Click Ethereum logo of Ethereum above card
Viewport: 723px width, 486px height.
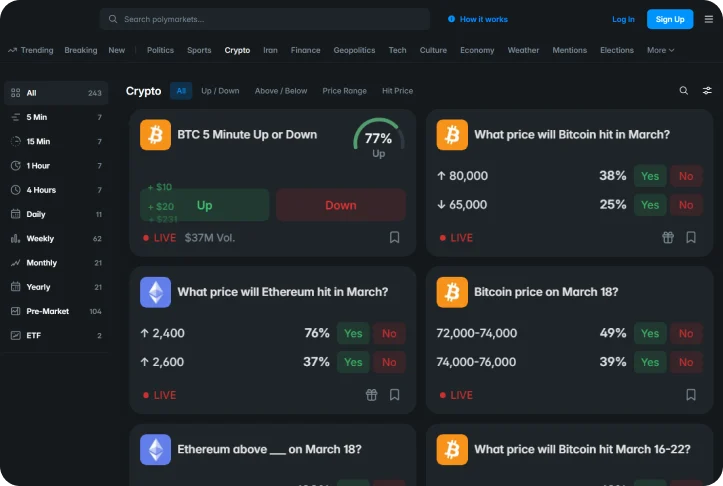pyautogui.click(x=155, y=450)
